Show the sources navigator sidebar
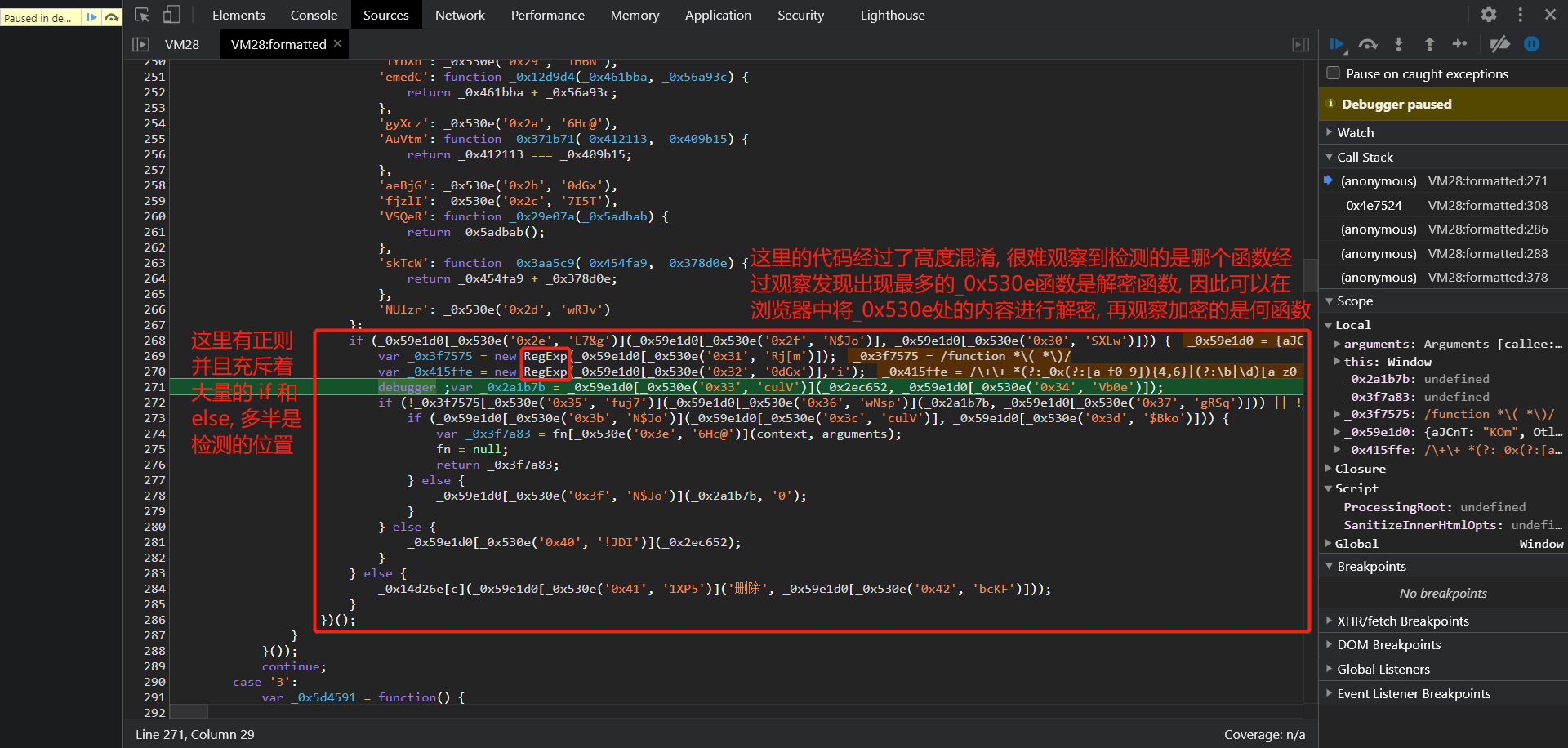The height and width of the screenshot is (748, 1568). click(x=140, y=44)
